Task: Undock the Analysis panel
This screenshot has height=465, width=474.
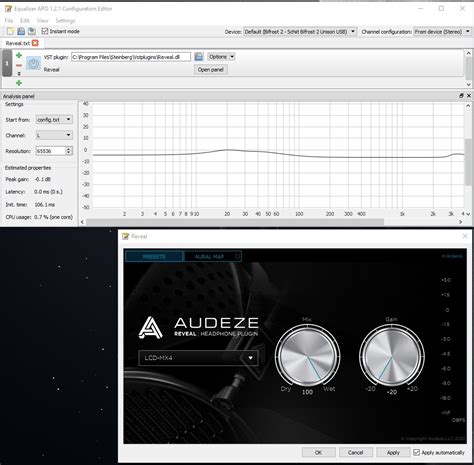Action: point(461,96)
